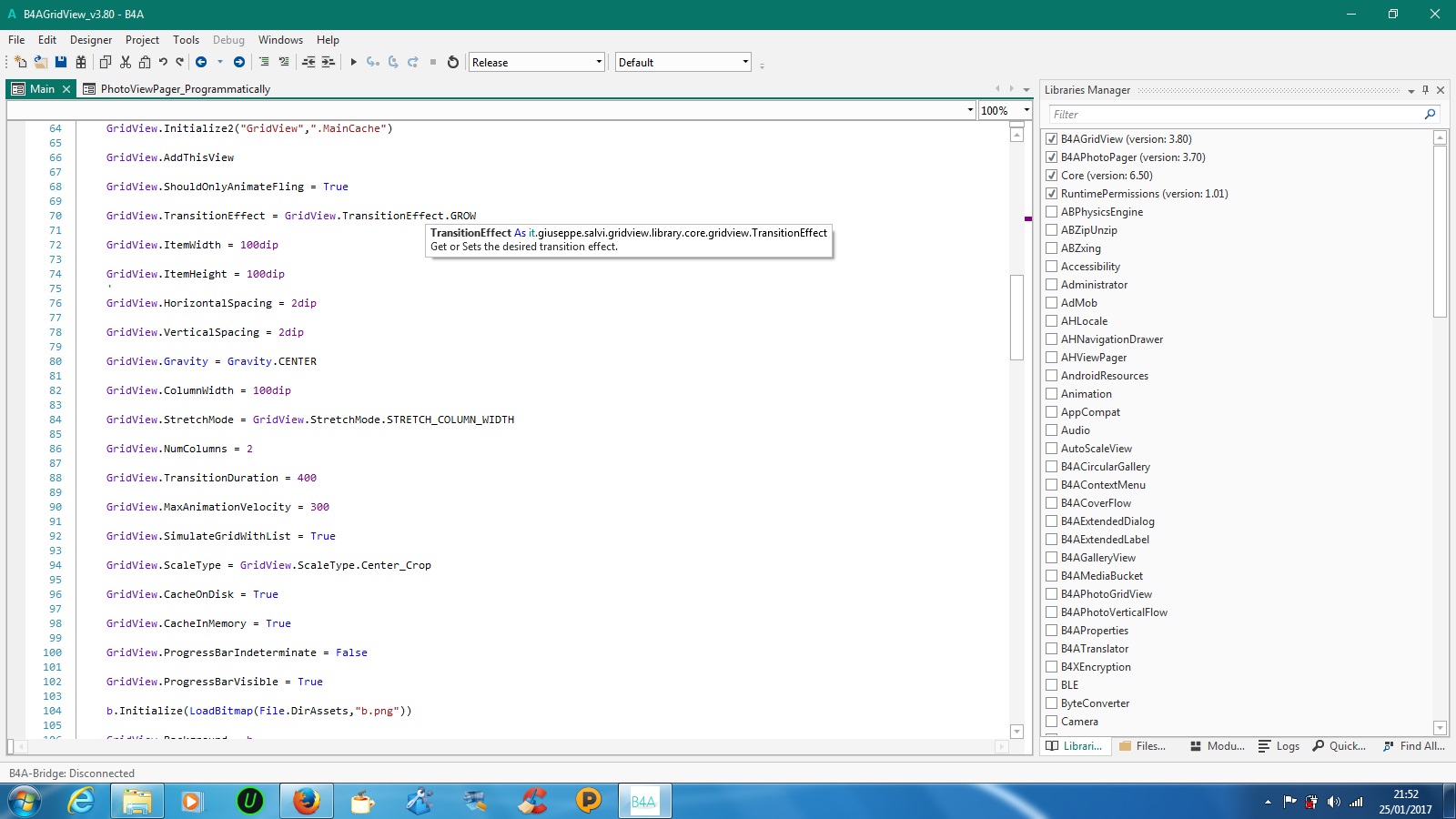Click the toolbar overflow options arrow
The image size is (1456, 819).
(762, 65)
